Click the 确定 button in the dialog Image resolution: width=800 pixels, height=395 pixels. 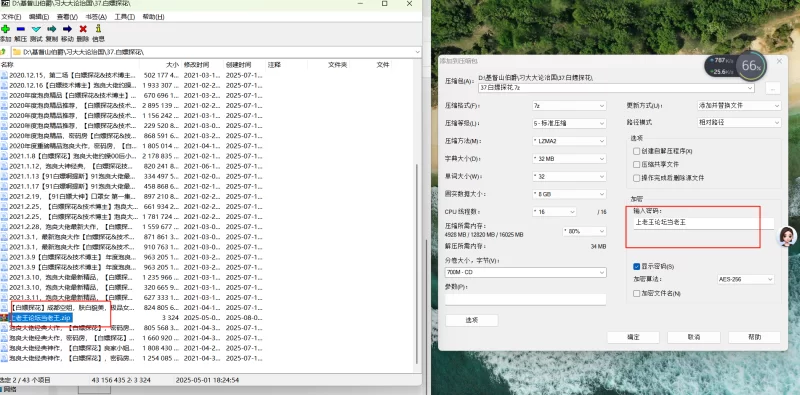click(x=633, y=337)
